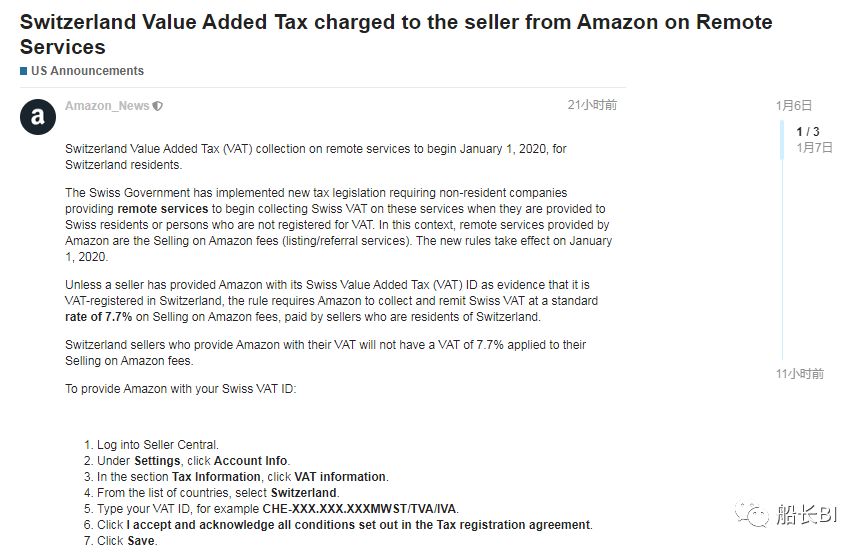The width and height of the screenshot is (865, 552).
Task: Click the bold 'Save' in step 7
Action: (x=140, y=541)
